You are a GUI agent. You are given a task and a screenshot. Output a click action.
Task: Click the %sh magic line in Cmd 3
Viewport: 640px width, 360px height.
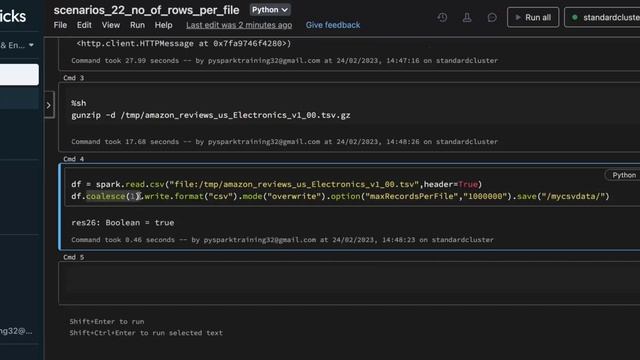[78, 103]
